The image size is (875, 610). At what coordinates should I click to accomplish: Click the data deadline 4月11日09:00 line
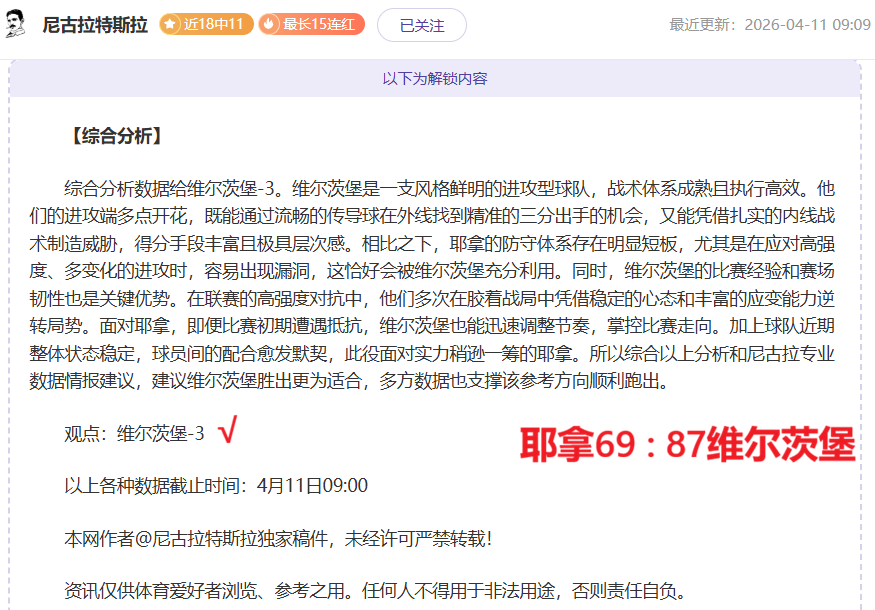[x=216, y=486]
